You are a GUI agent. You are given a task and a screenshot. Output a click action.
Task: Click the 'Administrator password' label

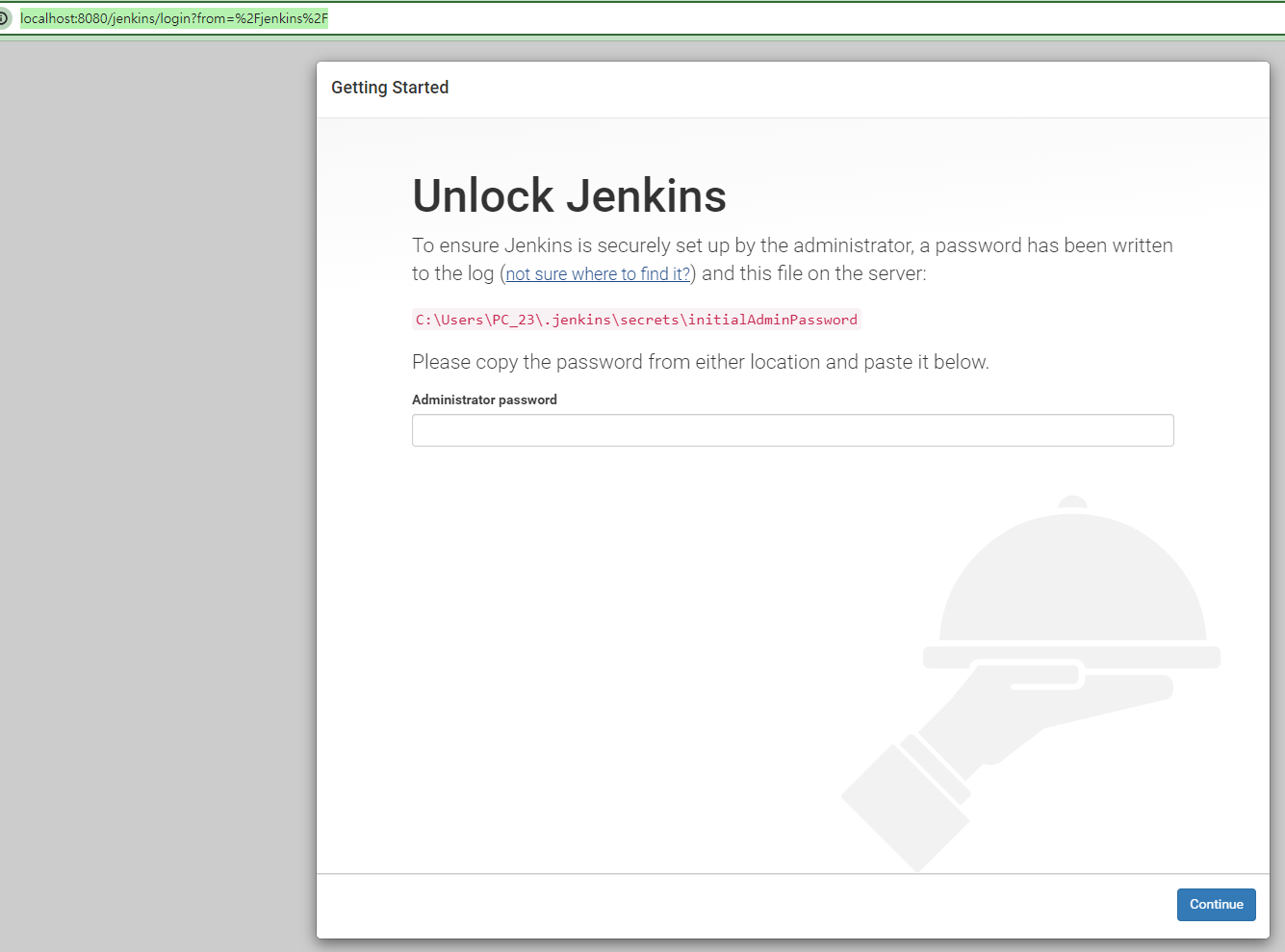point(484,399)
